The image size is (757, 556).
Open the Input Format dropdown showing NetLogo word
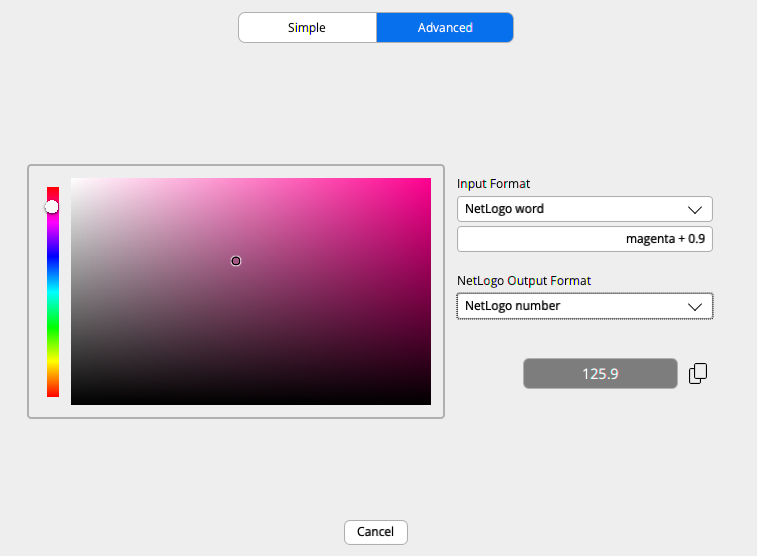584,209
